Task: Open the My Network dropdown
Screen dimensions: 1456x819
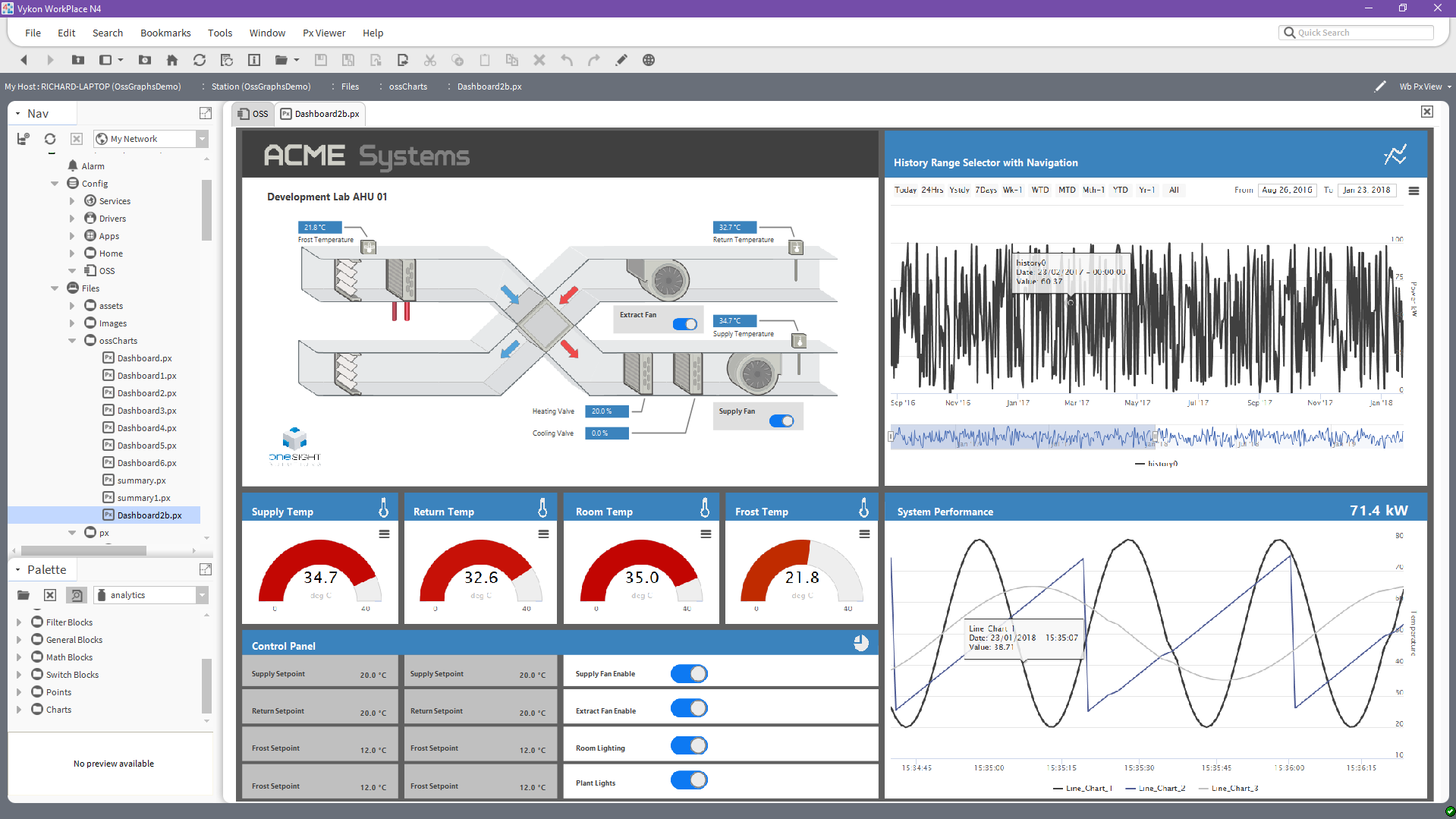Action: [x=202, y=139]
